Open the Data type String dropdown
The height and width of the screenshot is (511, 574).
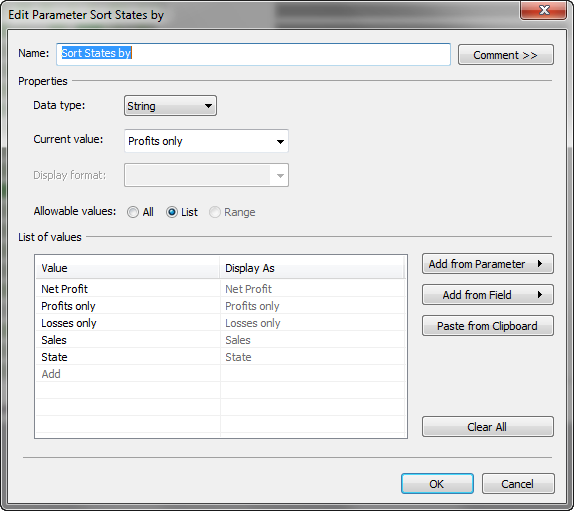pyautogui.click(x=170, y=106)
